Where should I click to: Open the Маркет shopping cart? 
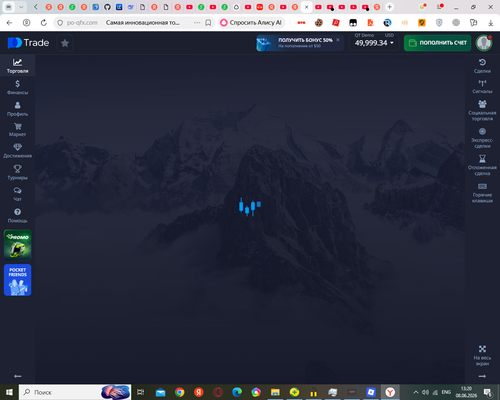click(17, 130)
